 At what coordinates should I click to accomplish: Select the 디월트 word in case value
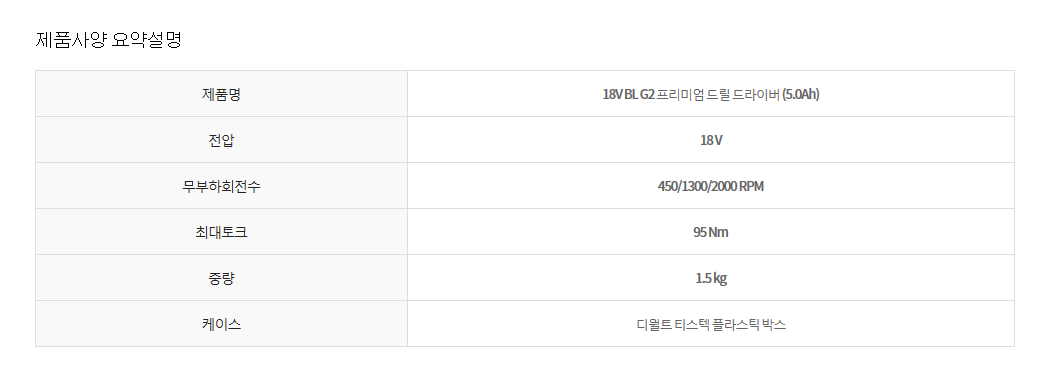pyautogui.click(x=654, y=325)
